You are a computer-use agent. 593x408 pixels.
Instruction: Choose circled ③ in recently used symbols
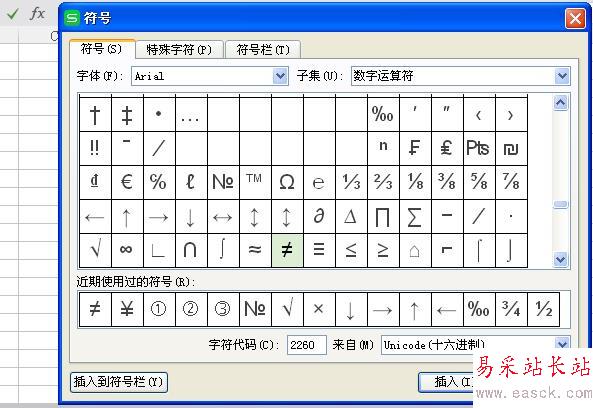coord(223,309)
